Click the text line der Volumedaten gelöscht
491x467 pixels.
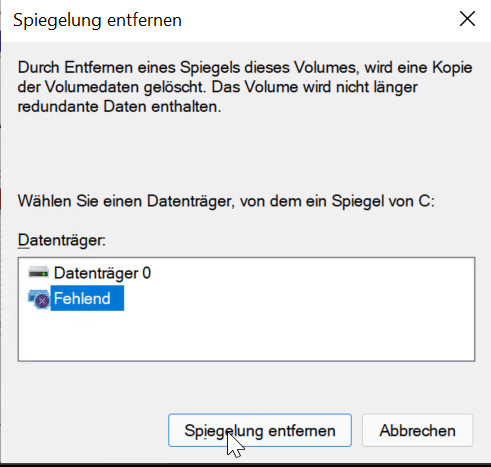pyautogui.click(x=217, y=87)
